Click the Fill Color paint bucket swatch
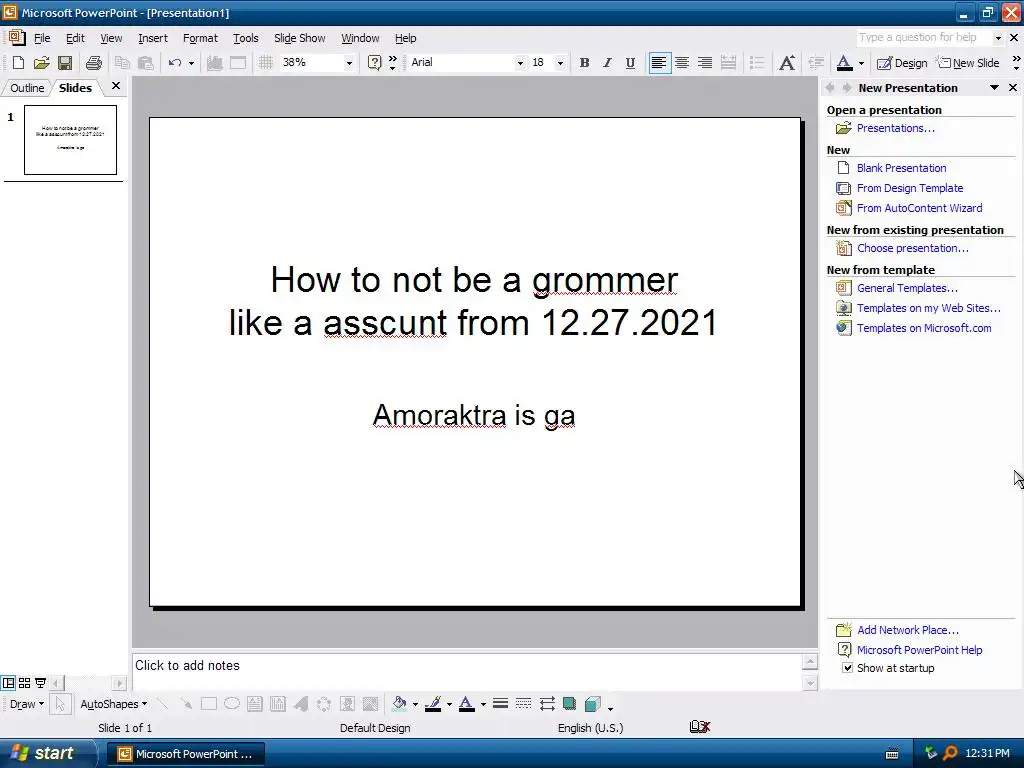Screen dimensions: 1024x768 click(399, 703)
